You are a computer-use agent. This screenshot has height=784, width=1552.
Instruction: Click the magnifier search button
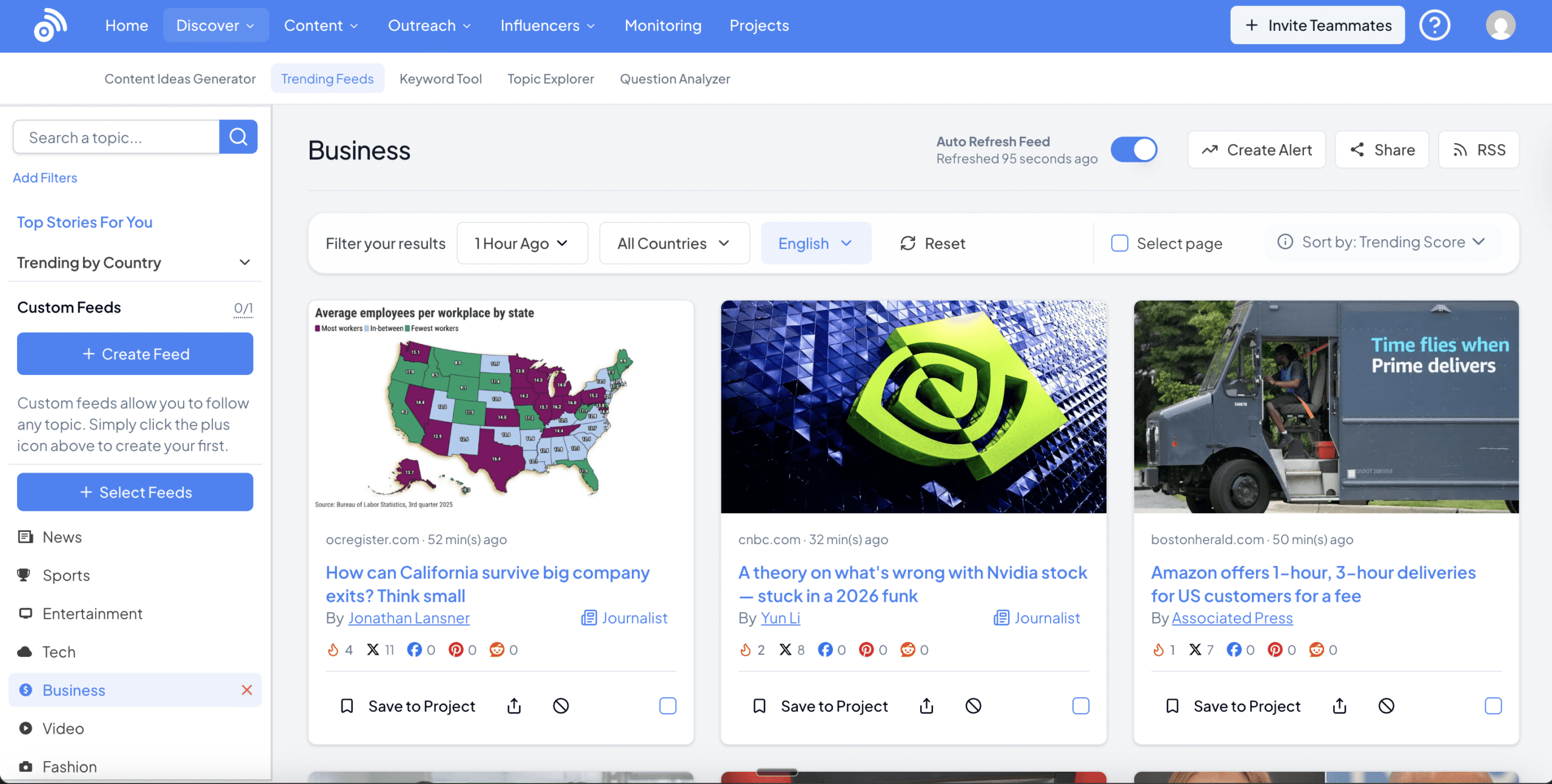238,137
